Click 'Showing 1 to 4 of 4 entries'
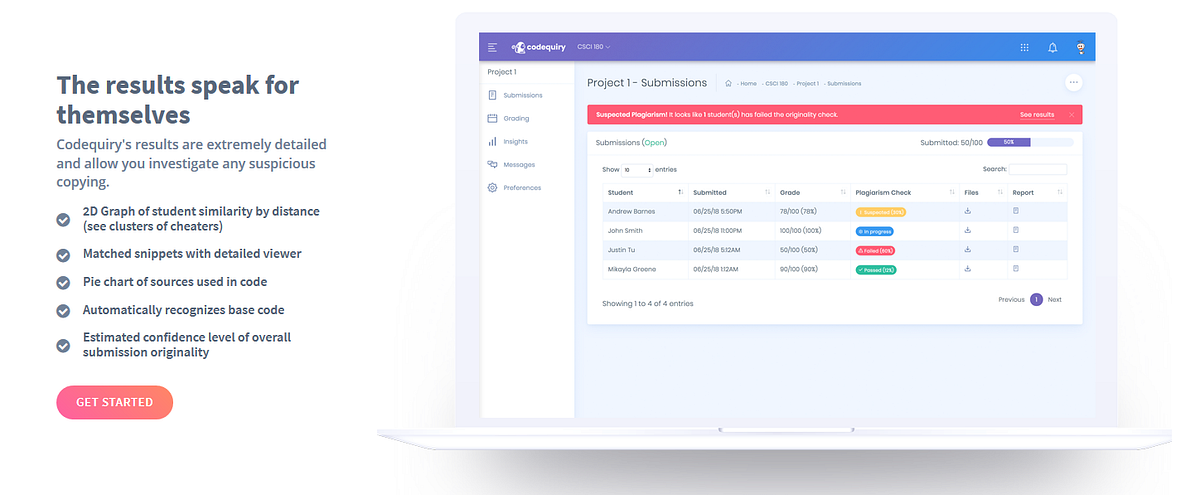This screenshot has height=495, width=1200. (x=647, y=303)
